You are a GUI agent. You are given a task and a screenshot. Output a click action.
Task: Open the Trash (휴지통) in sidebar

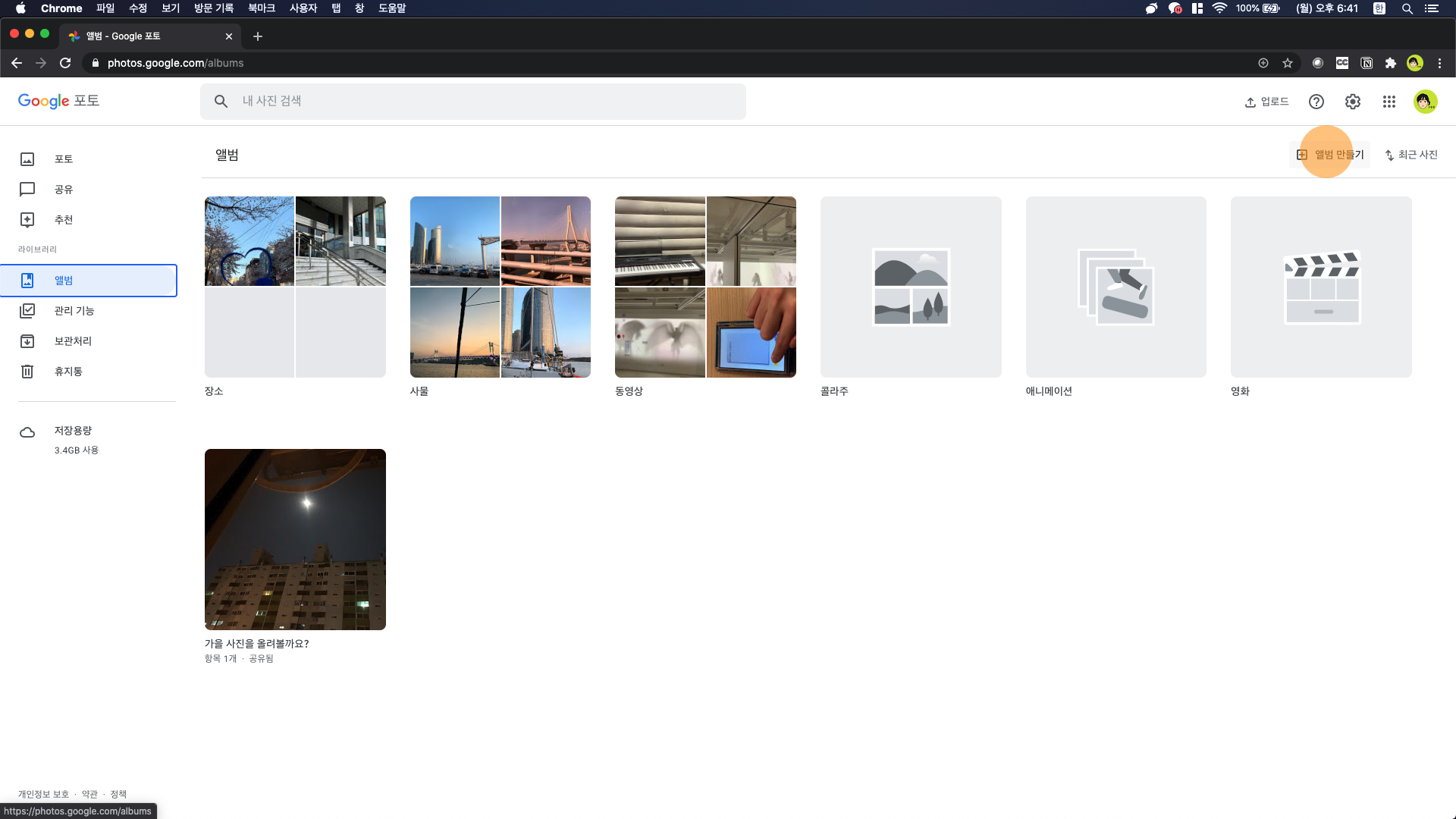click(68, 372)
